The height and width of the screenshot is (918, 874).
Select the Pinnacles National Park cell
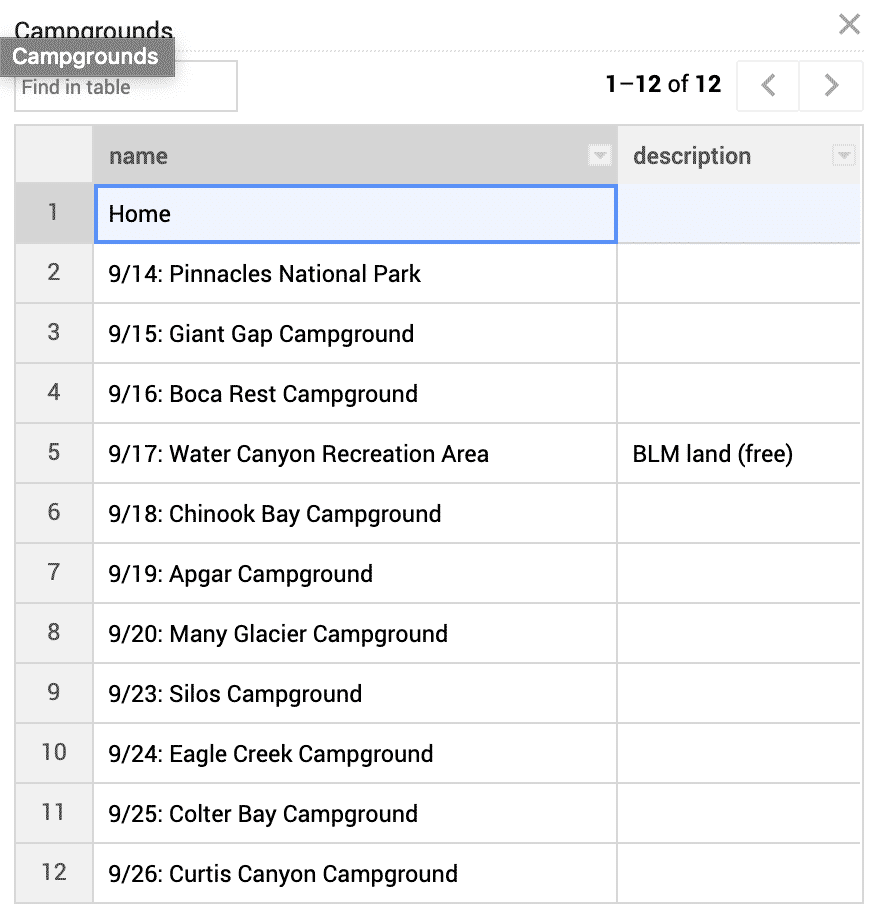(x=355, y=274)
